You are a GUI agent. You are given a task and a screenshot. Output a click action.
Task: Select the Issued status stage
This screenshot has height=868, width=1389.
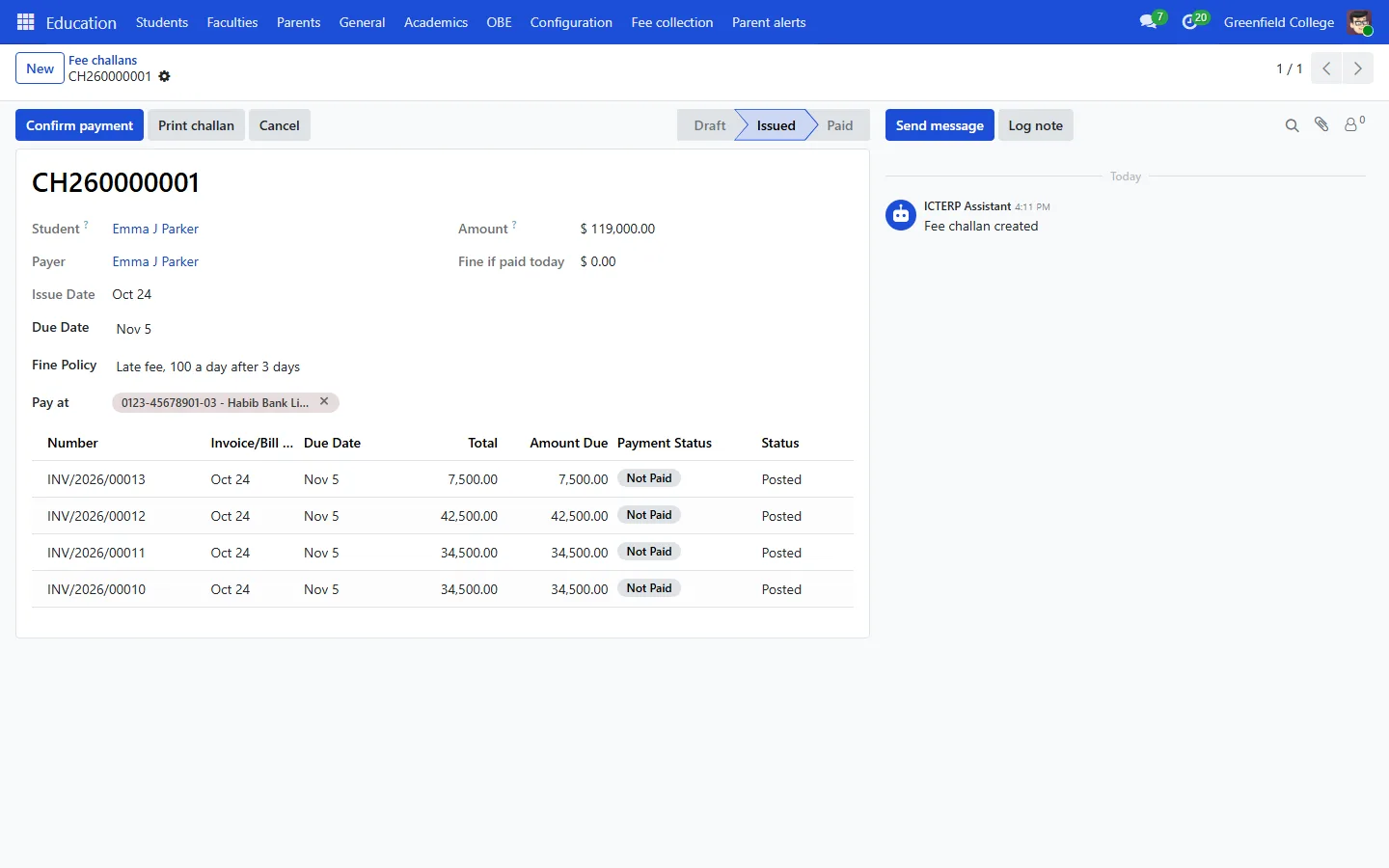[x=776, y=125]
